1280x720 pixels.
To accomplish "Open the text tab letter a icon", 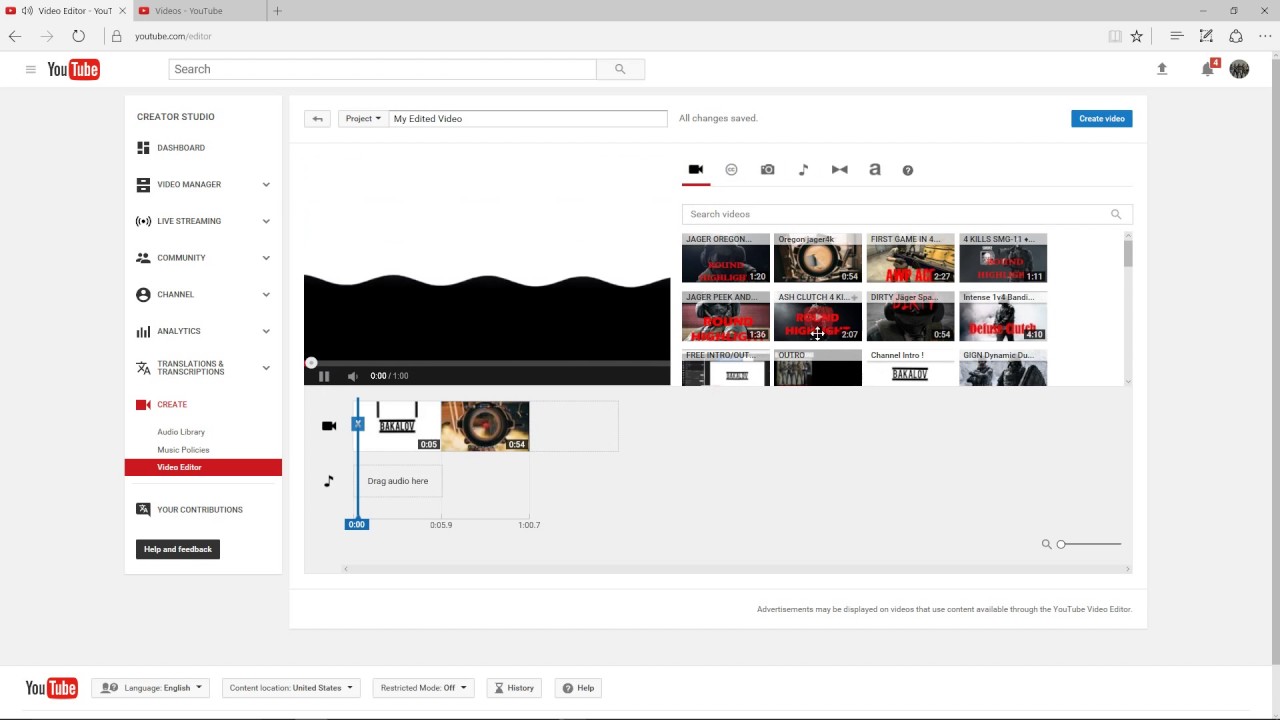I will pyautogui.click(x=875, y=170).
